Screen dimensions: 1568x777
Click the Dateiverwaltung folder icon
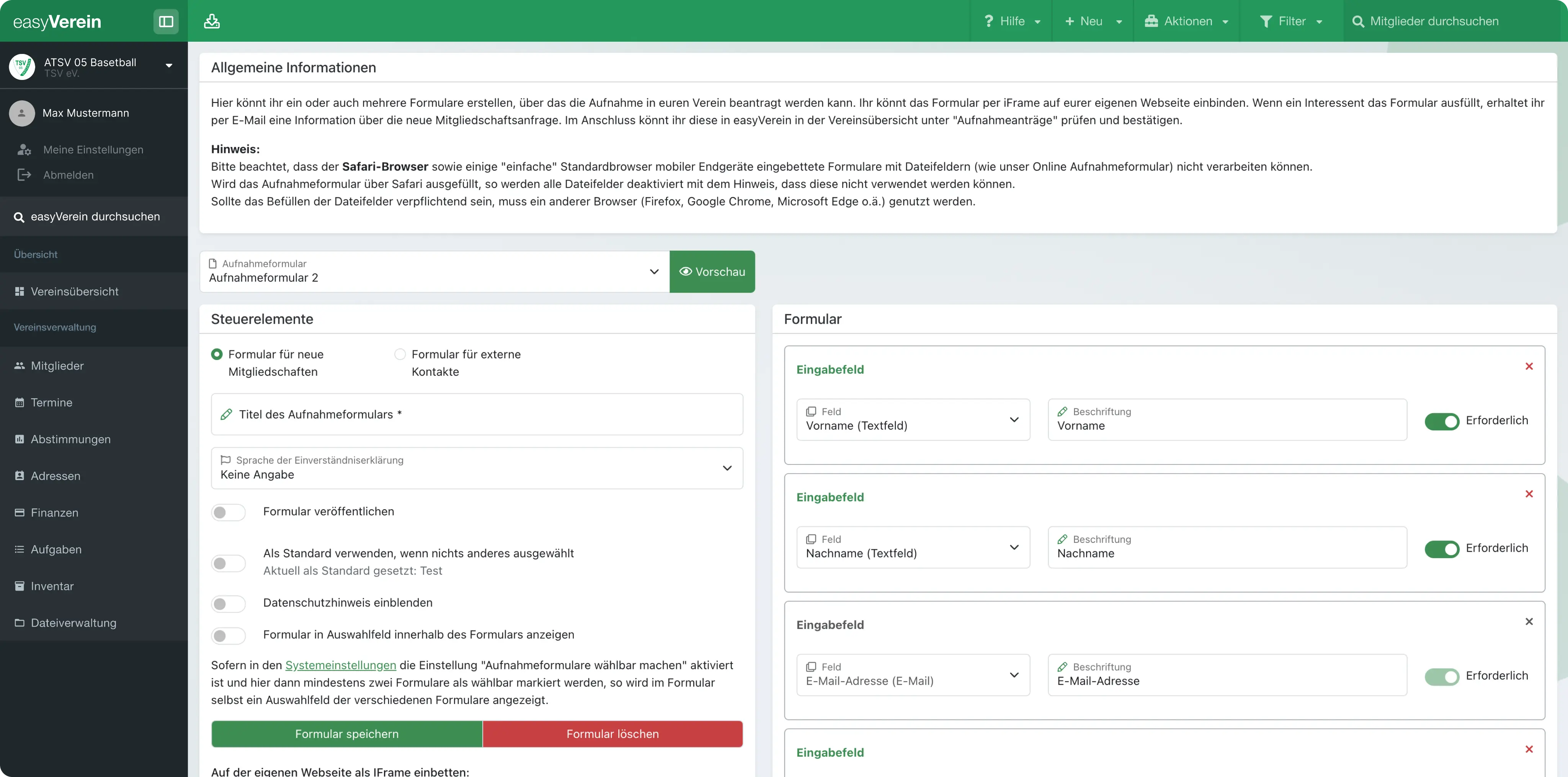coord(20,623)
